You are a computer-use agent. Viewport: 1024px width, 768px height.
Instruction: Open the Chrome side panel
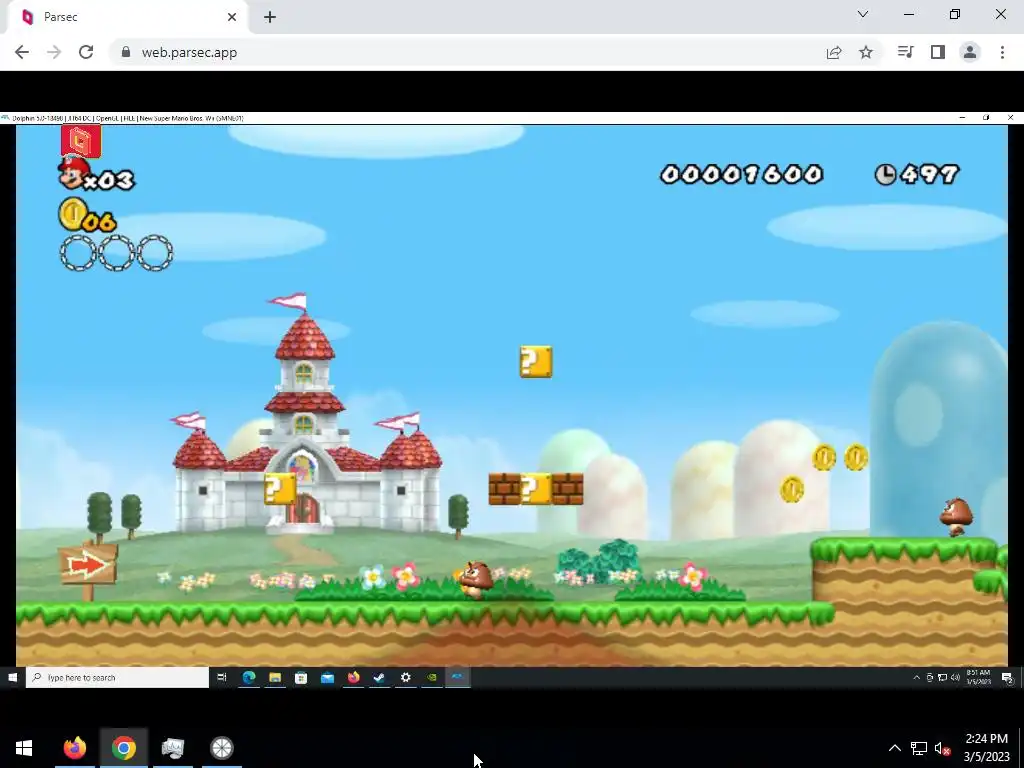938,52
